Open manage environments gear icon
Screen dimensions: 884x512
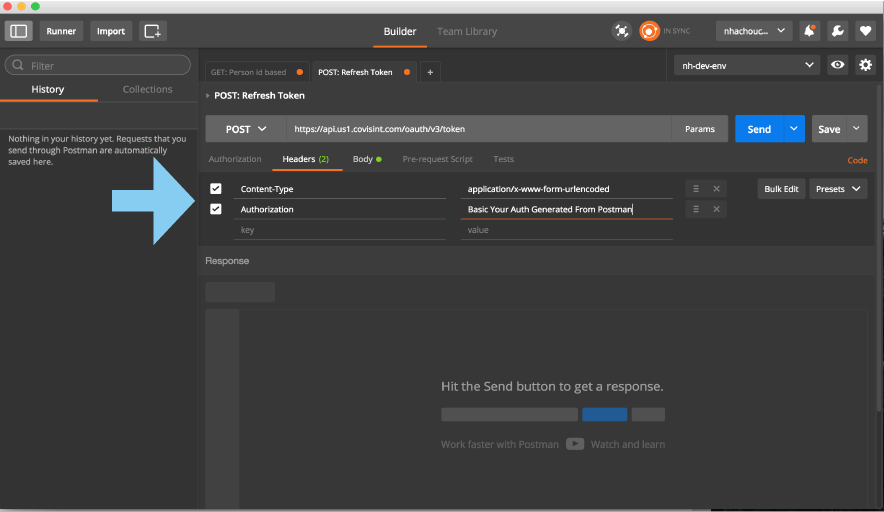click(x=866, y=65)
